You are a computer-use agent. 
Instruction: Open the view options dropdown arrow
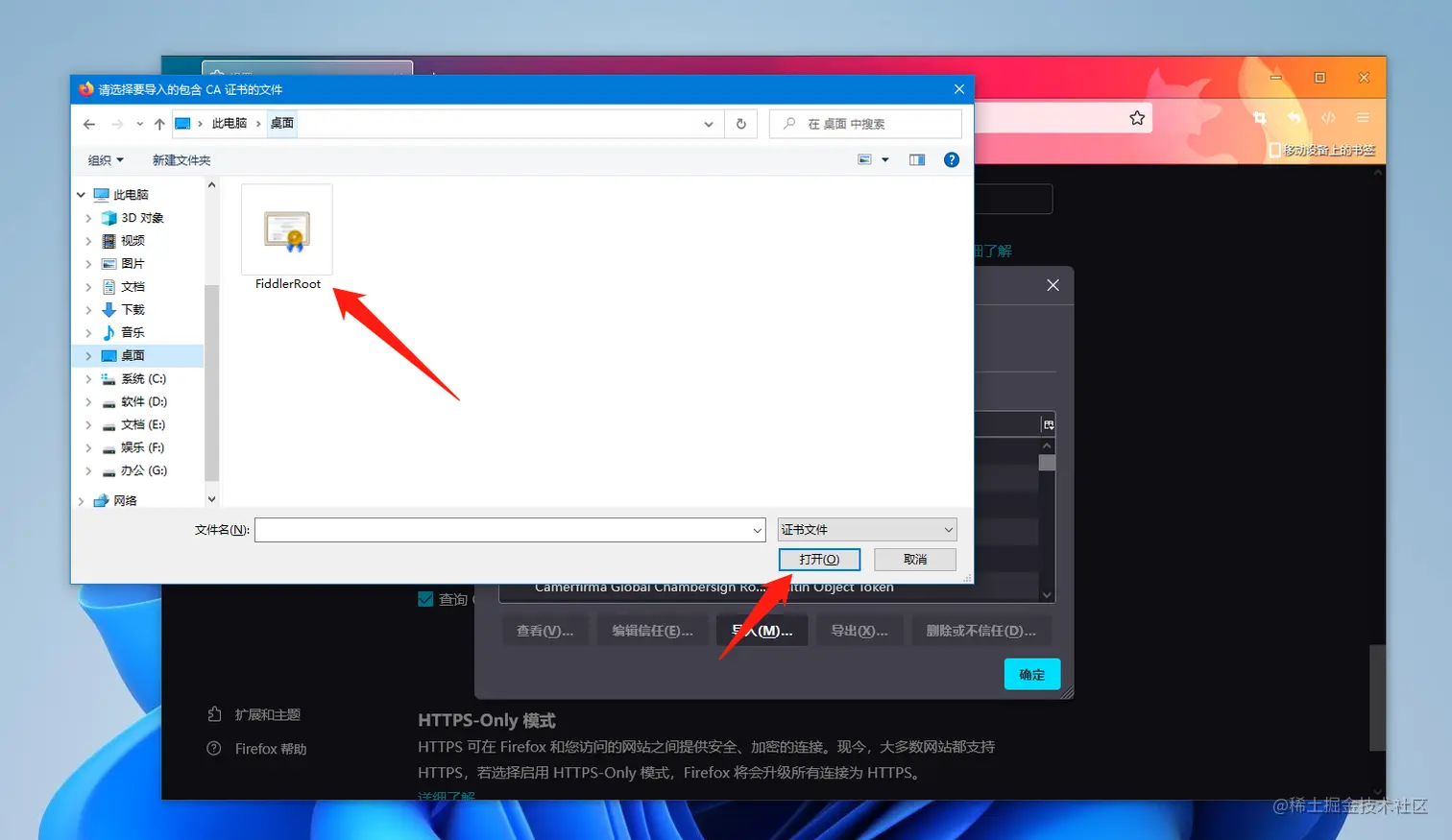click(885, 160)
